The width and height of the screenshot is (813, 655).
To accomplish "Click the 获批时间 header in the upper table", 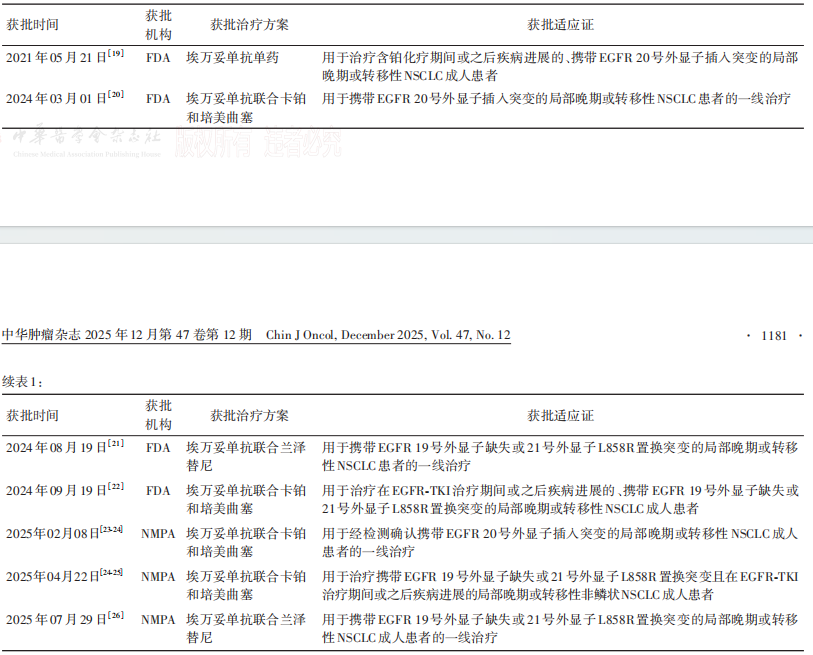I will click(x=32, y=24).
